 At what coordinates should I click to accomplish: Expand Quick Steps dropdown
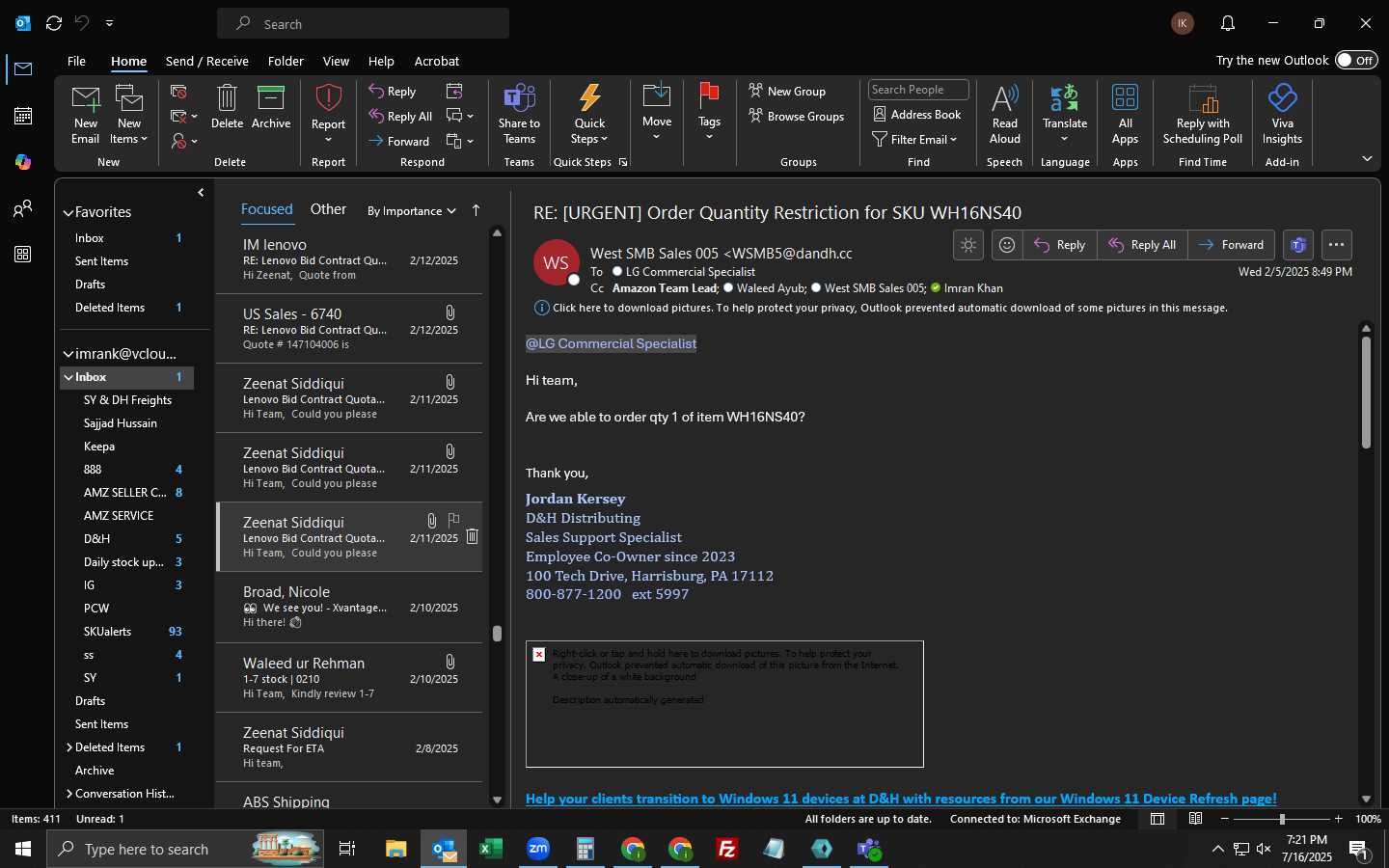click(589, 114)
